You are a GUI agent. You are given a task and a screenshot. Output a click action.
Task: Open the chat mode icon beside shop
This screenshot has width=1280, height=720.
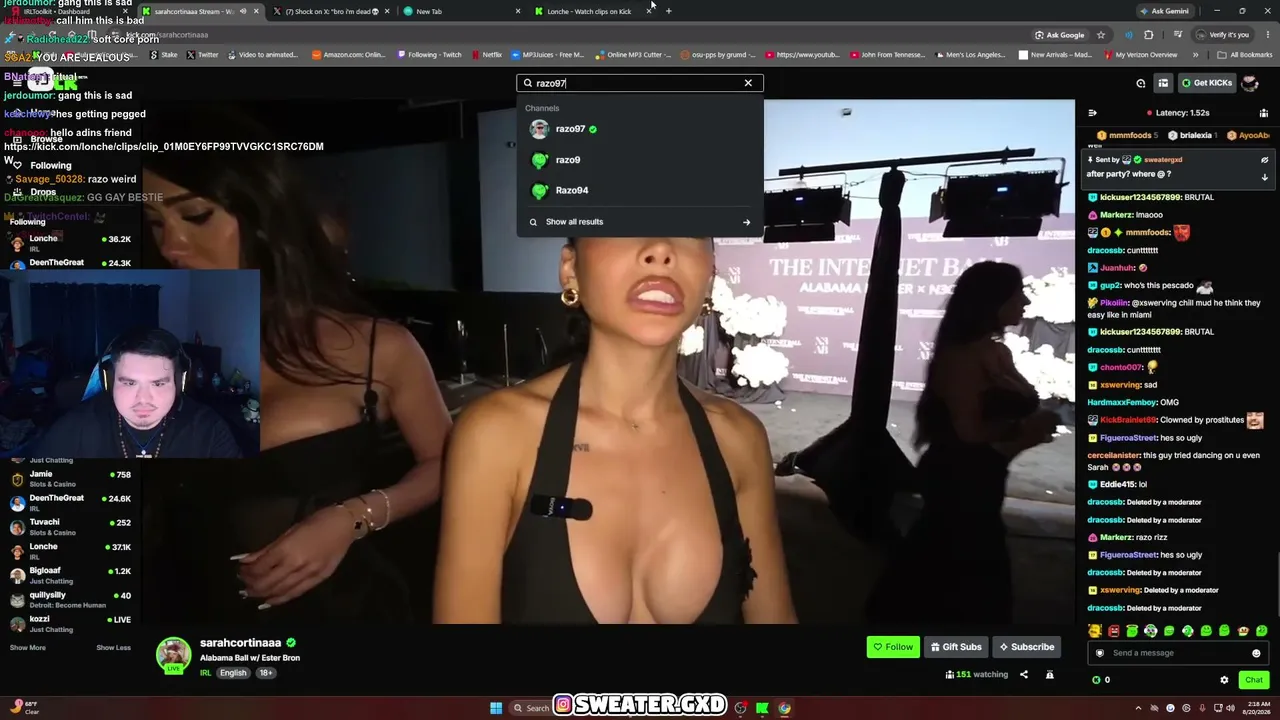(1141, 83)
